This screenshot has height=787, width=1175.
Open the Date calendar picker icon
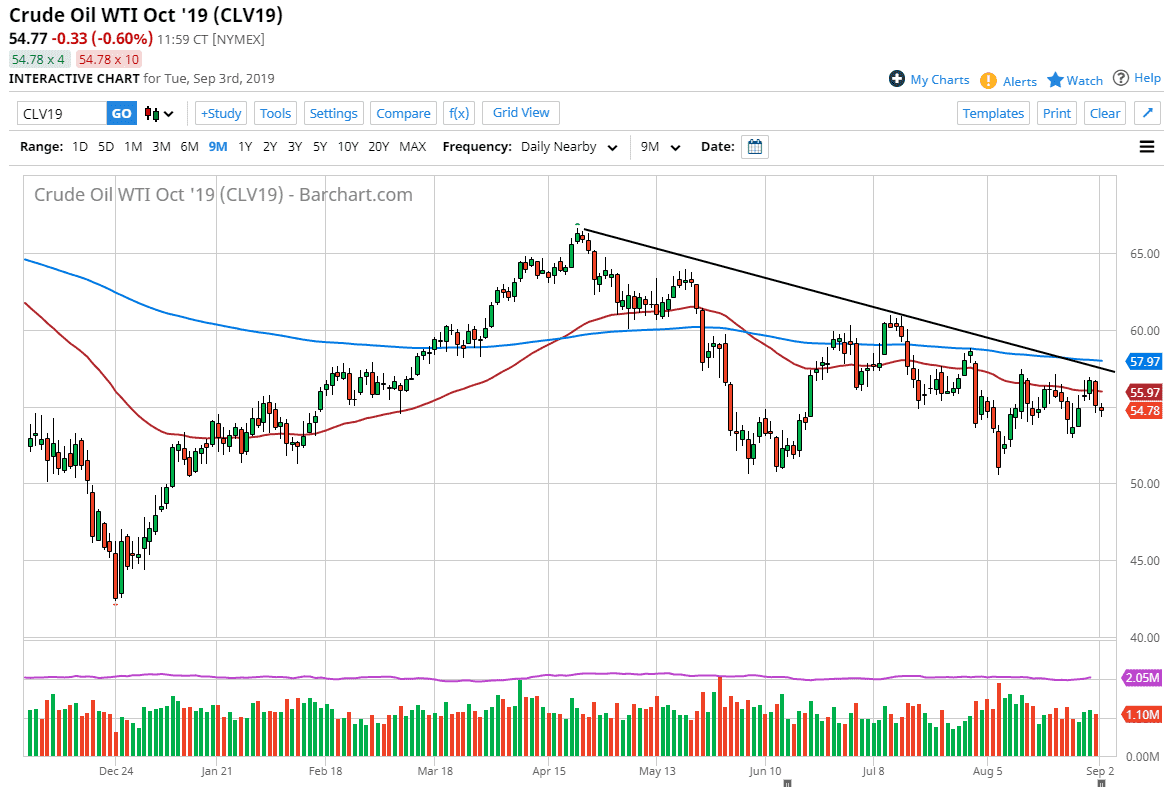pos(755,146)
